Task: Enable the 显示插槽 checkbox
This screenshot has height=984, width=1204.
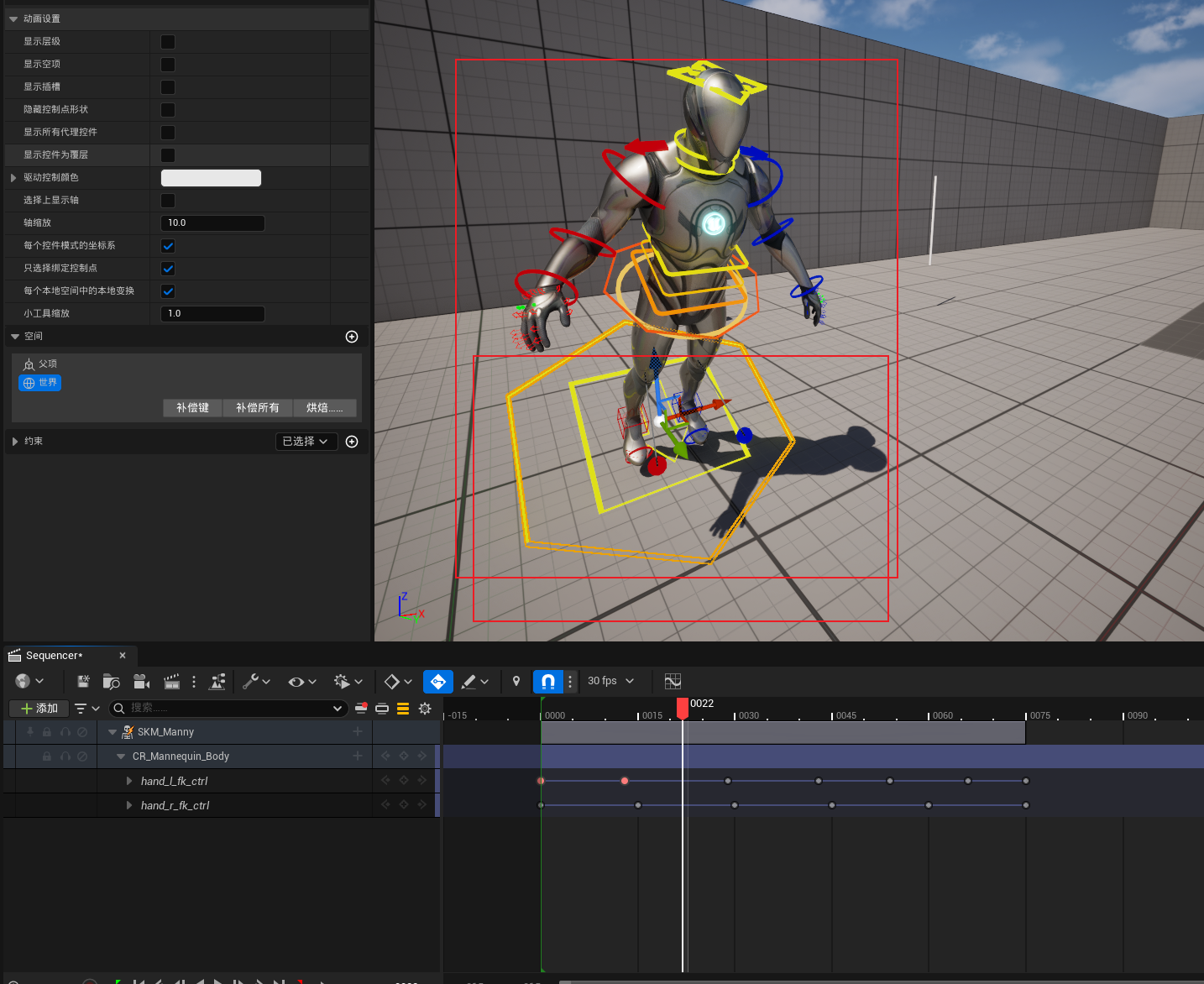Action: click(x=168, y=87)
